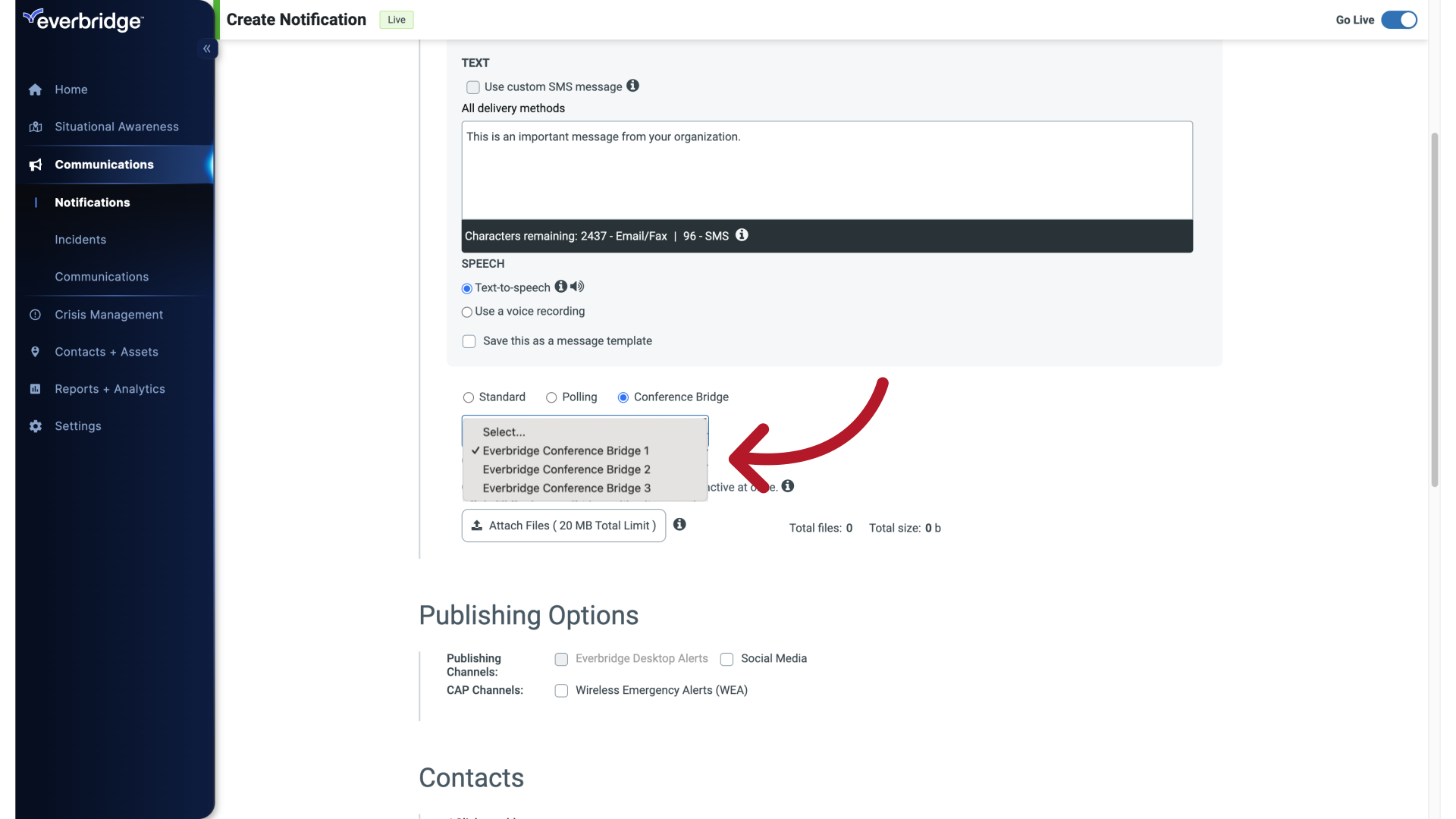The height and width of the screenshot is (819, 1456).
Task: Click the Attach Files button
Action: coord(563,526)
